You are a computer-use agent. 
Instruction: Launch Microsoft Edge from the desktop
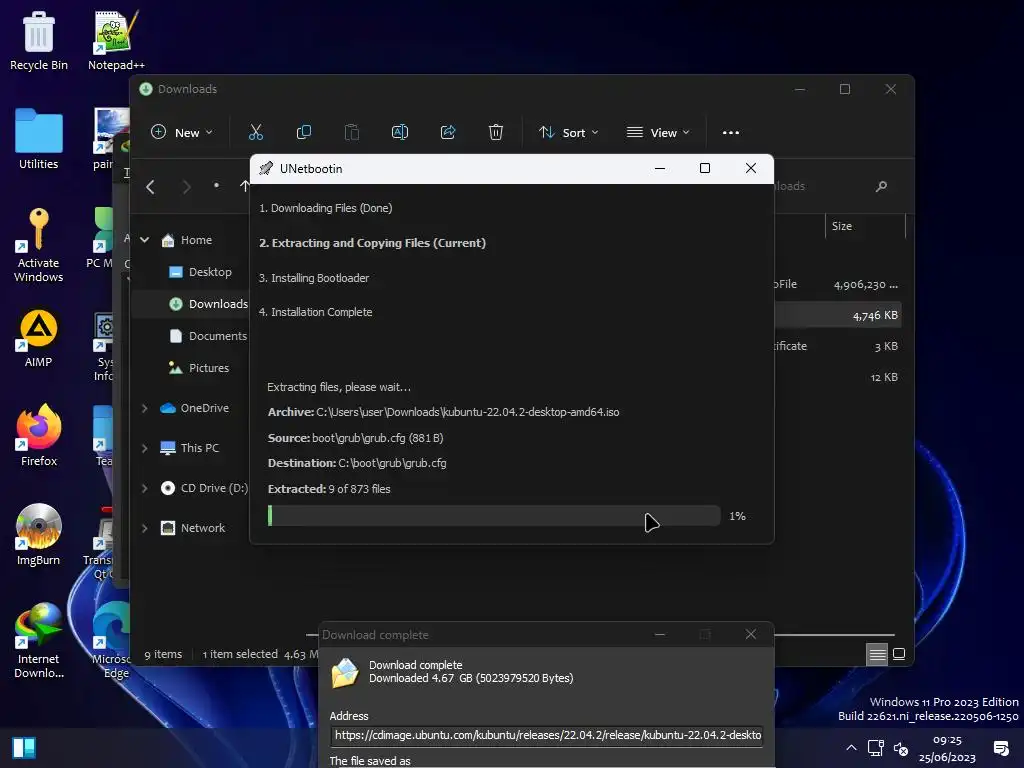(112, 641)
